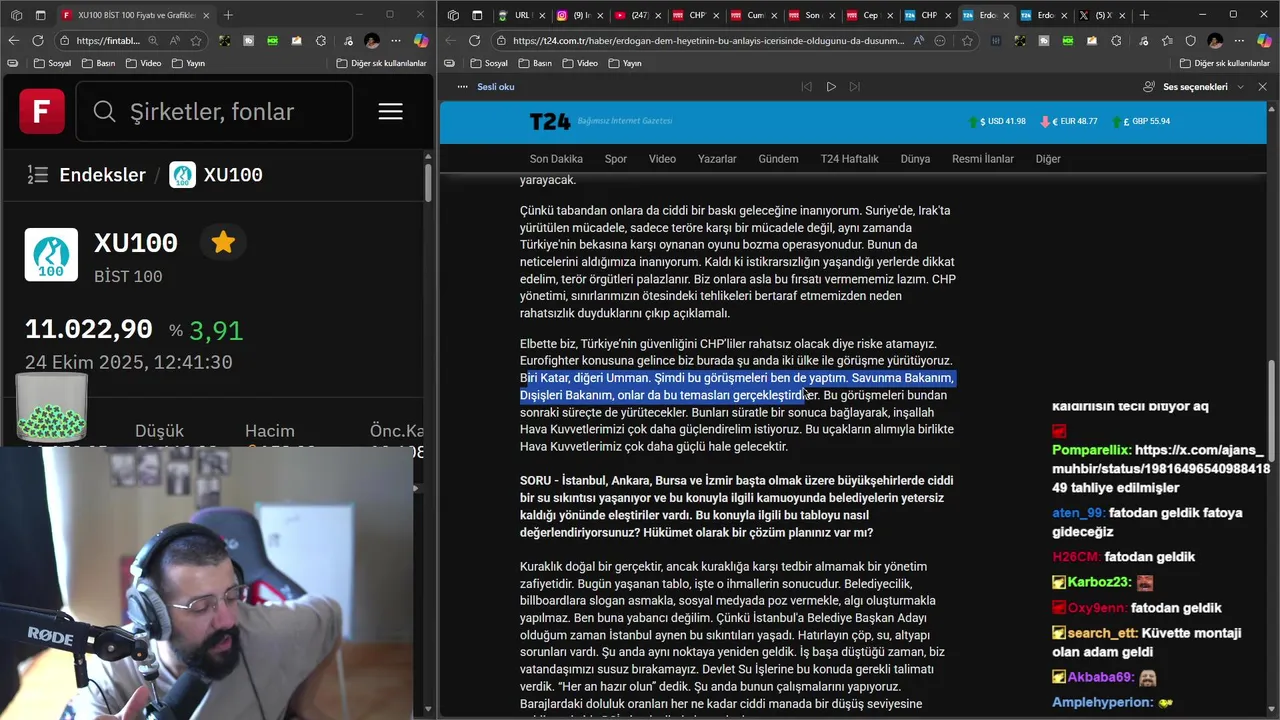This screenshot has width=1280, height=720.
Task: Expand Diğer sık kullanılanlar in Fintables window
Action: click(x=382, y=63)
